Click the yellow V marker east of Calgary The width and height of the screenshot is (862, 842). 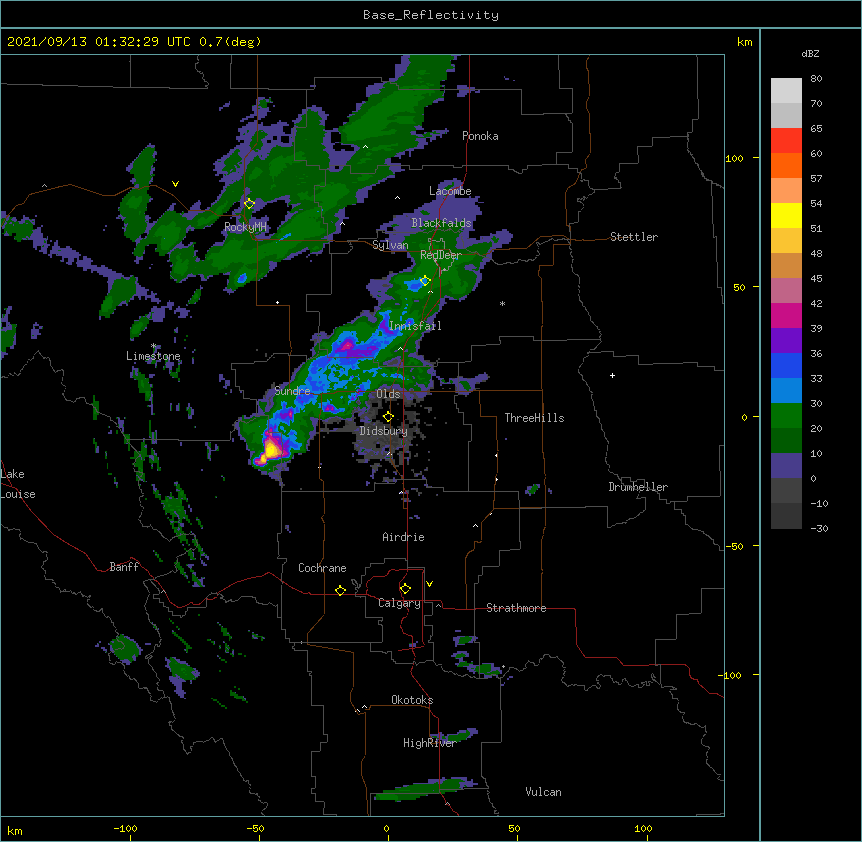click(x=429, y=584)
